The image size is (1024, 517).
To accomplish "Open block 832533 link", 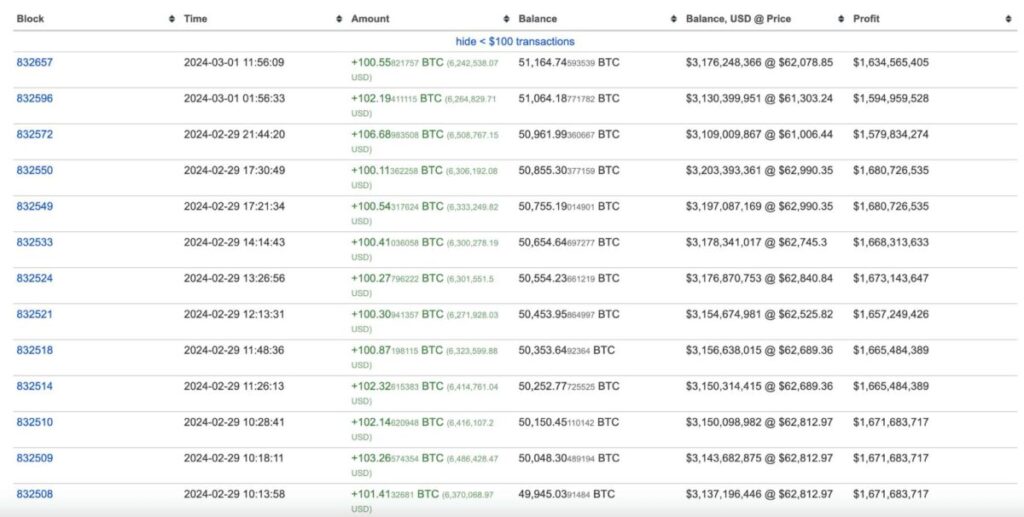I will pos(35,242).
